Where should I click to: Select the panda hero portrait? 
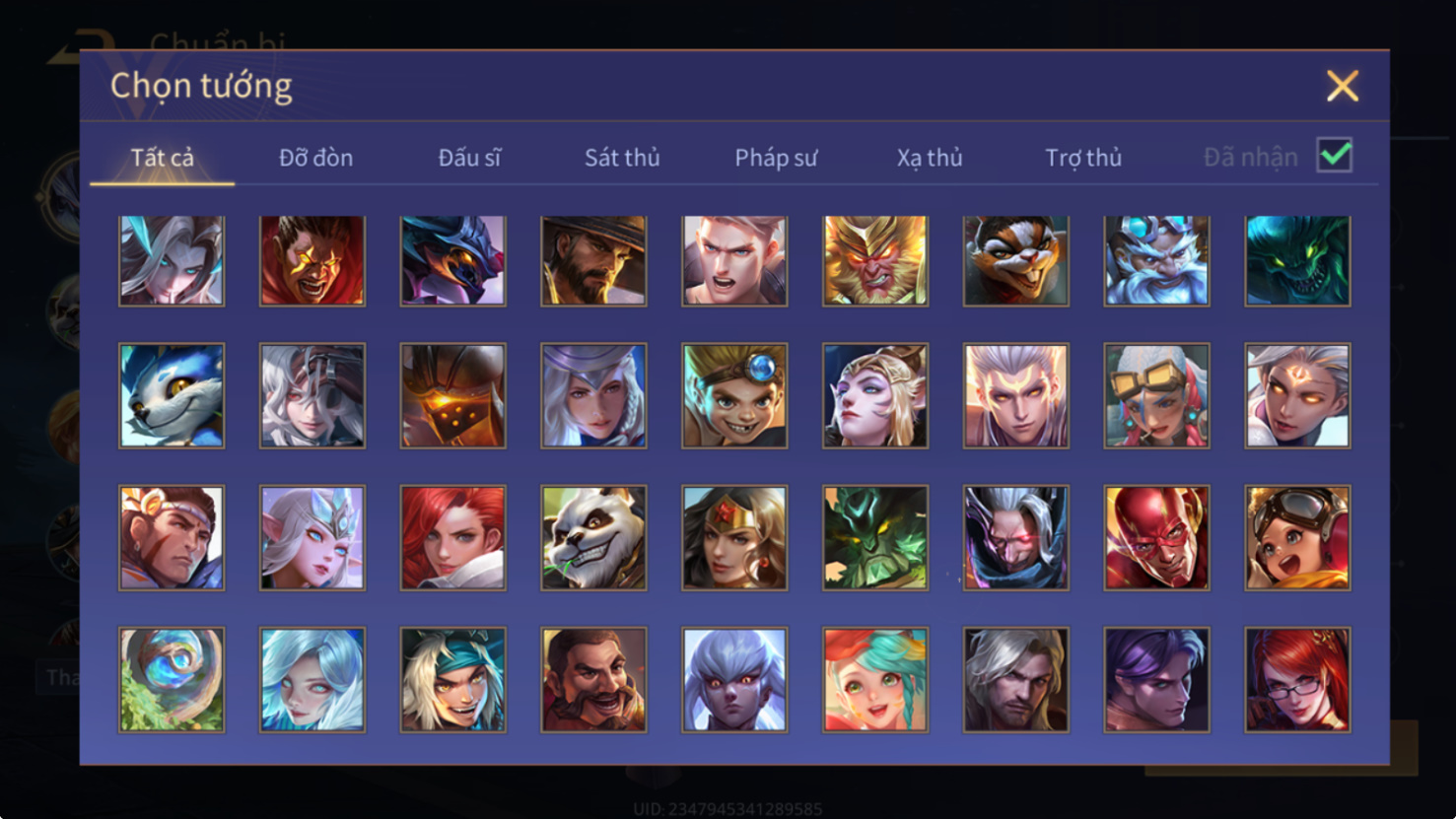pos(593,538)
